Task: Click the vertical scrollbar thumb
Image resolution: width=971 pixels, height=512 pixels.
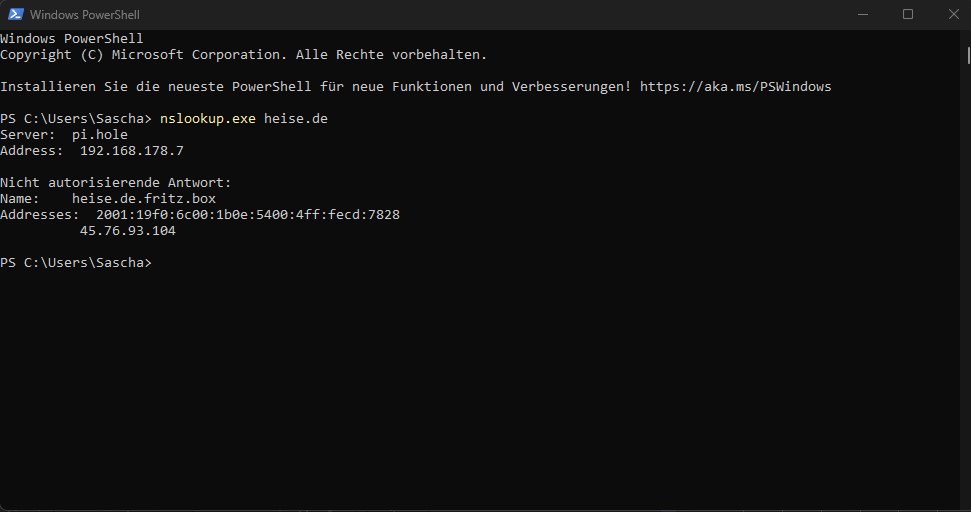Action: (968, 55)
